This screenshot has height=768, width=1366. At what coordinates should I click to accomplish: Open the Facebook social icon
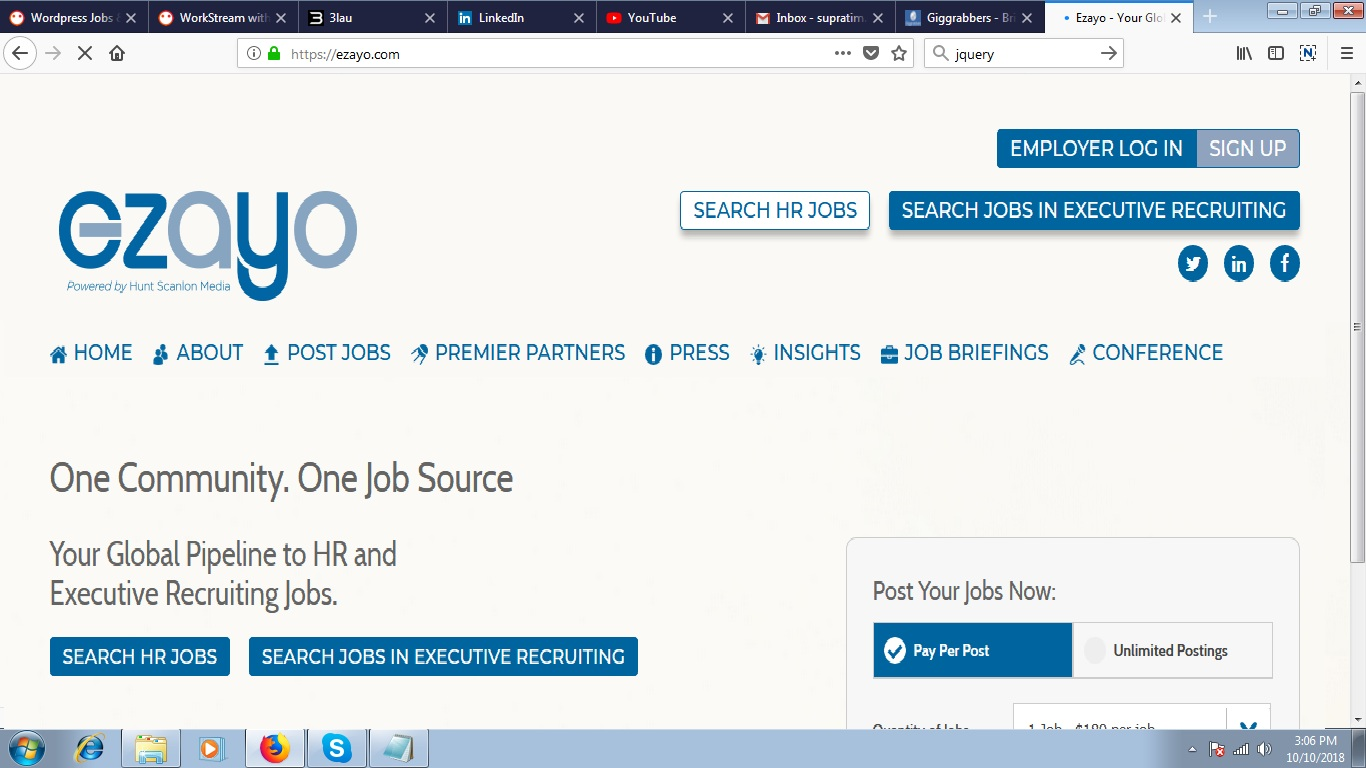click(1285, 264)
